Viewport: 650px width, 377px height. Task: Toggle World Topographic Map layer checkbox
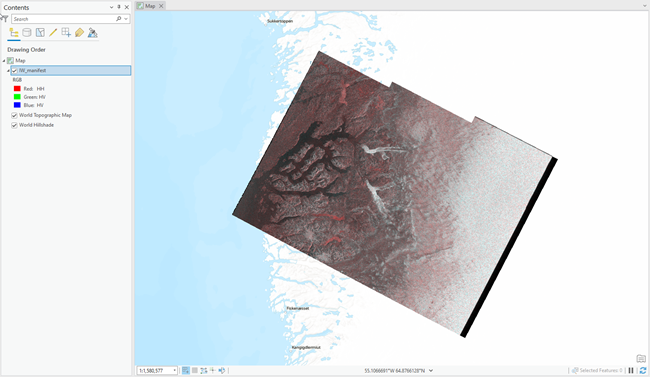pos(15,115)
